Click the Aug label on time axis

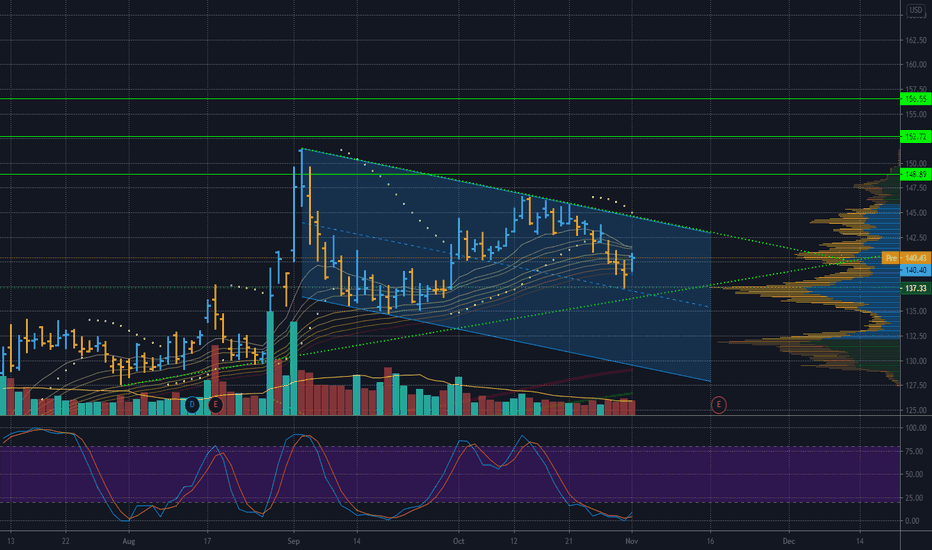tap(129, 541)
